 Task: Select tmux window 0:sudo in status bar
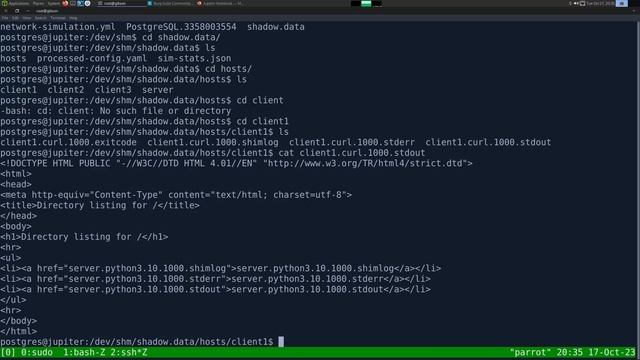click(37, 353)
